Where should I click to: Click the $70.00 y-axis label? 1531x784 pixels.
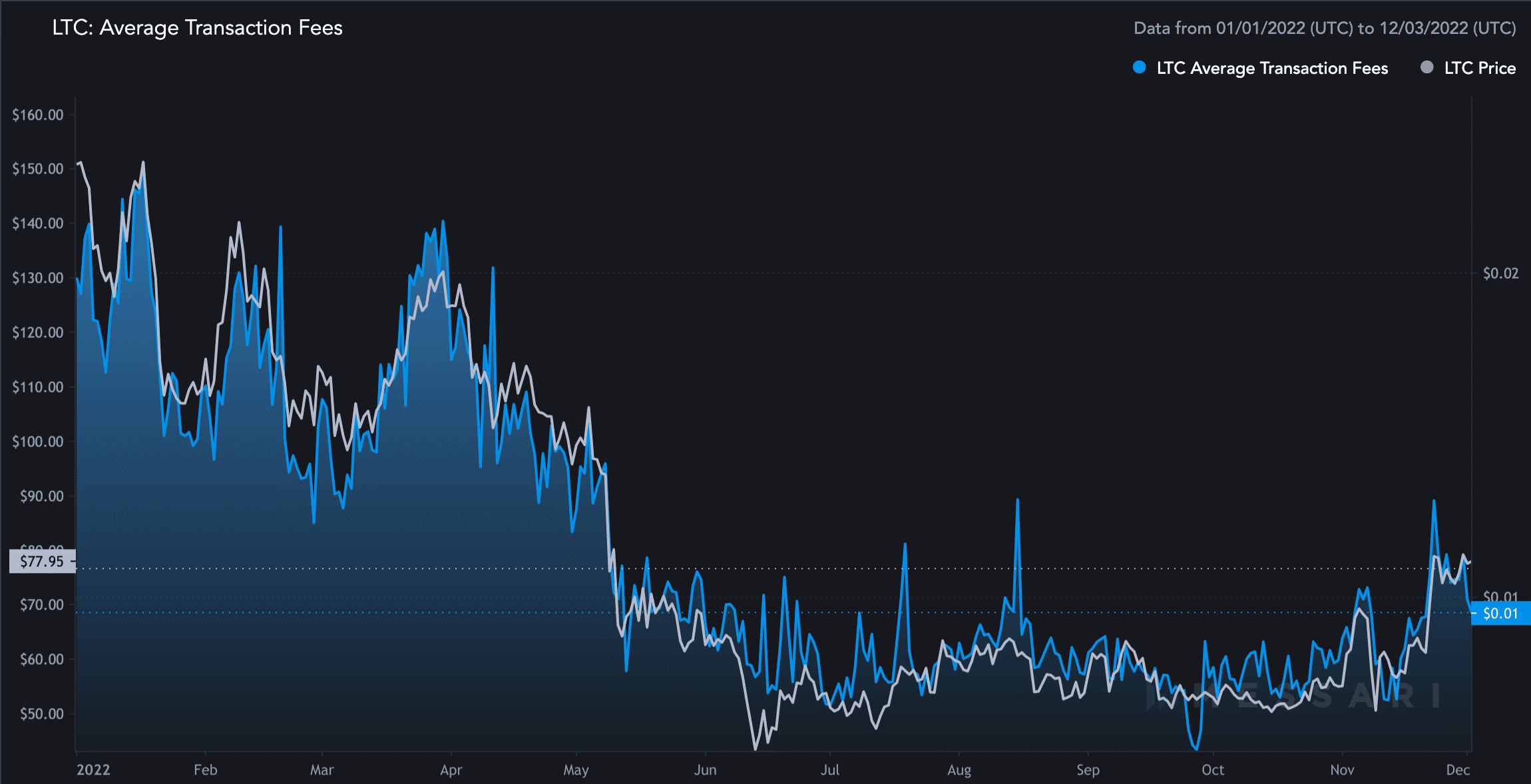(42, 605)
